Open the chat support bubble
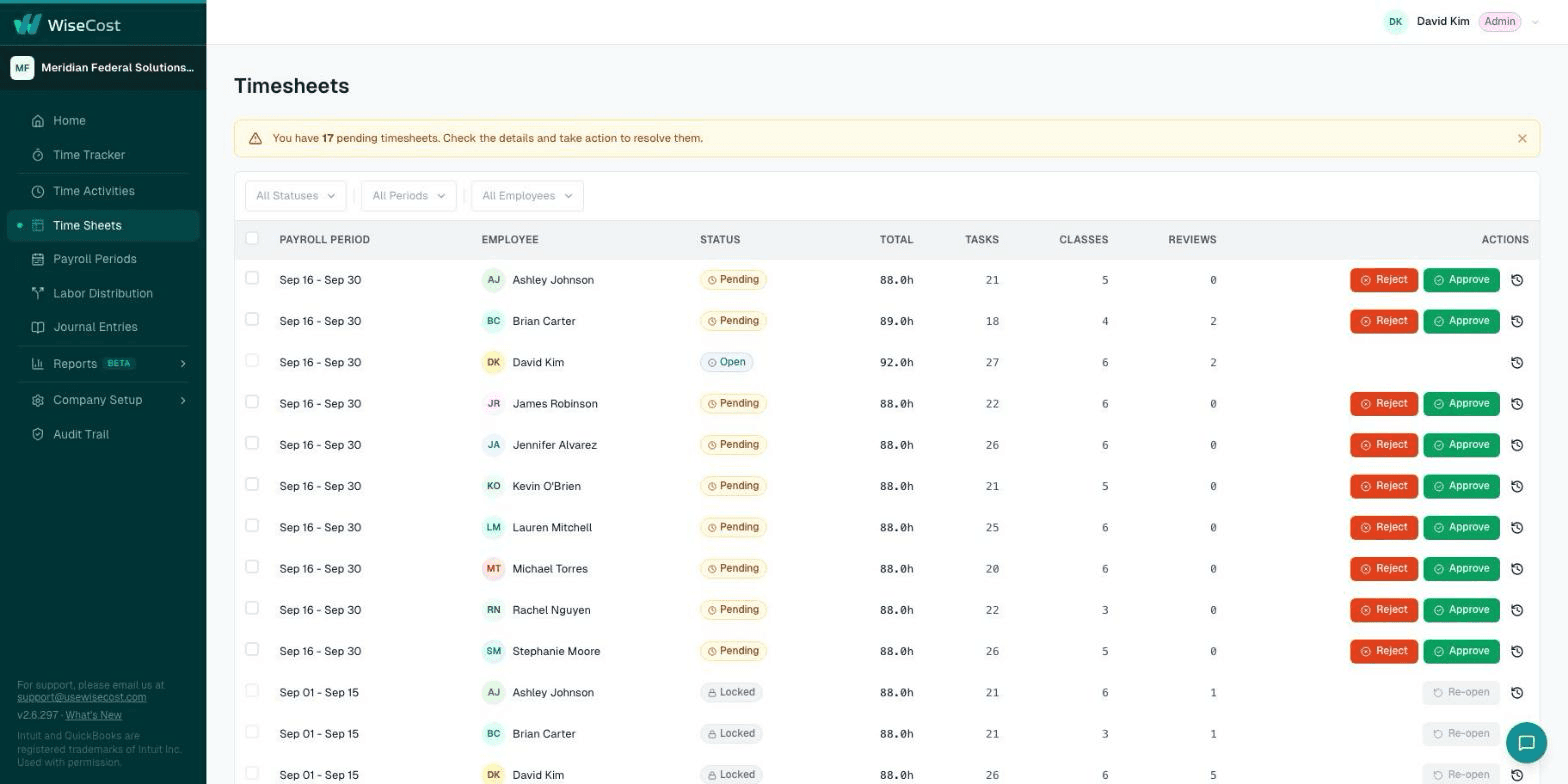 coord(1526,742)
